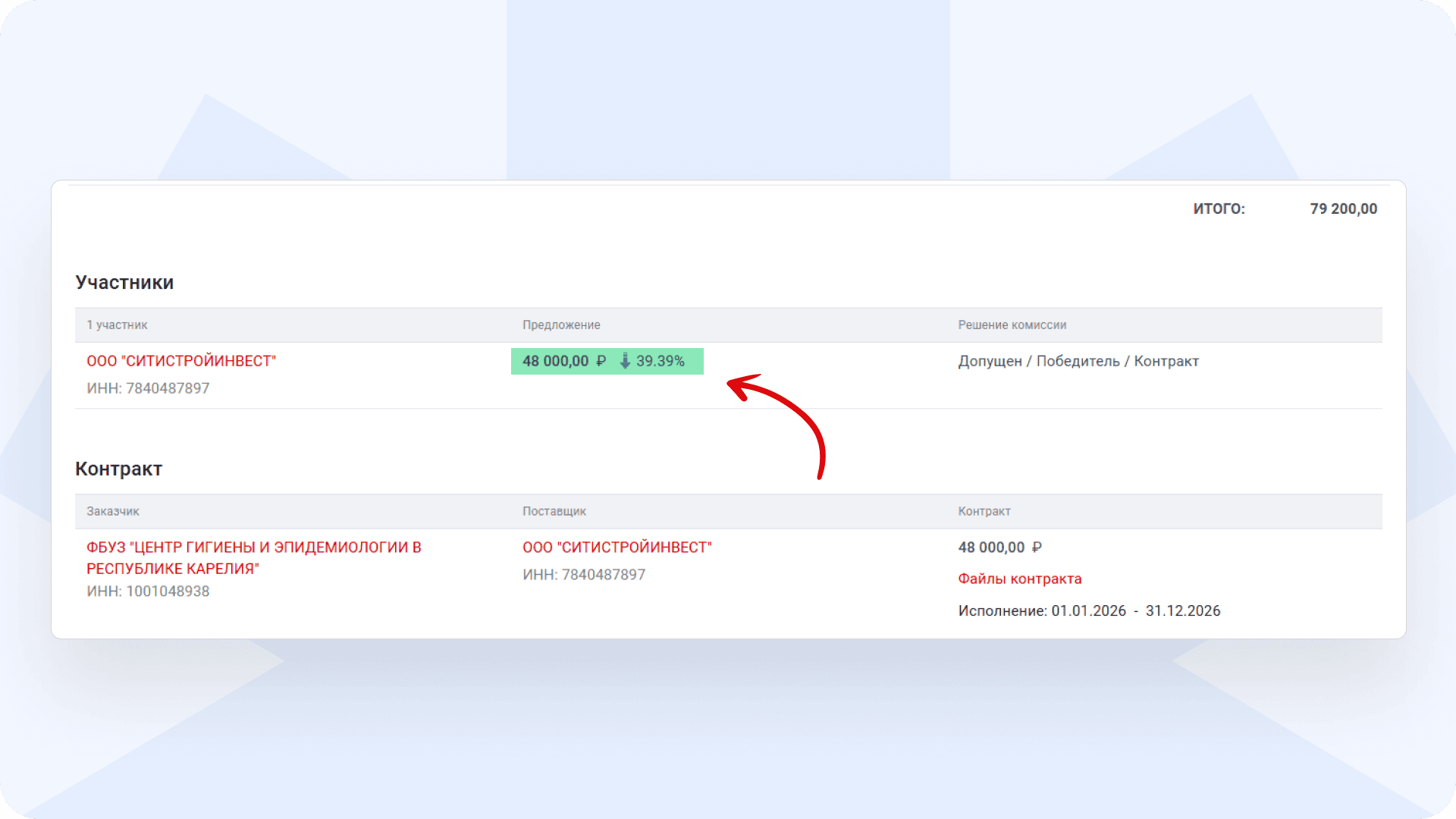
Task: Open participant ООО "СИТИСТРОЙИНВЕСТ" link
Action: point(181,361)
